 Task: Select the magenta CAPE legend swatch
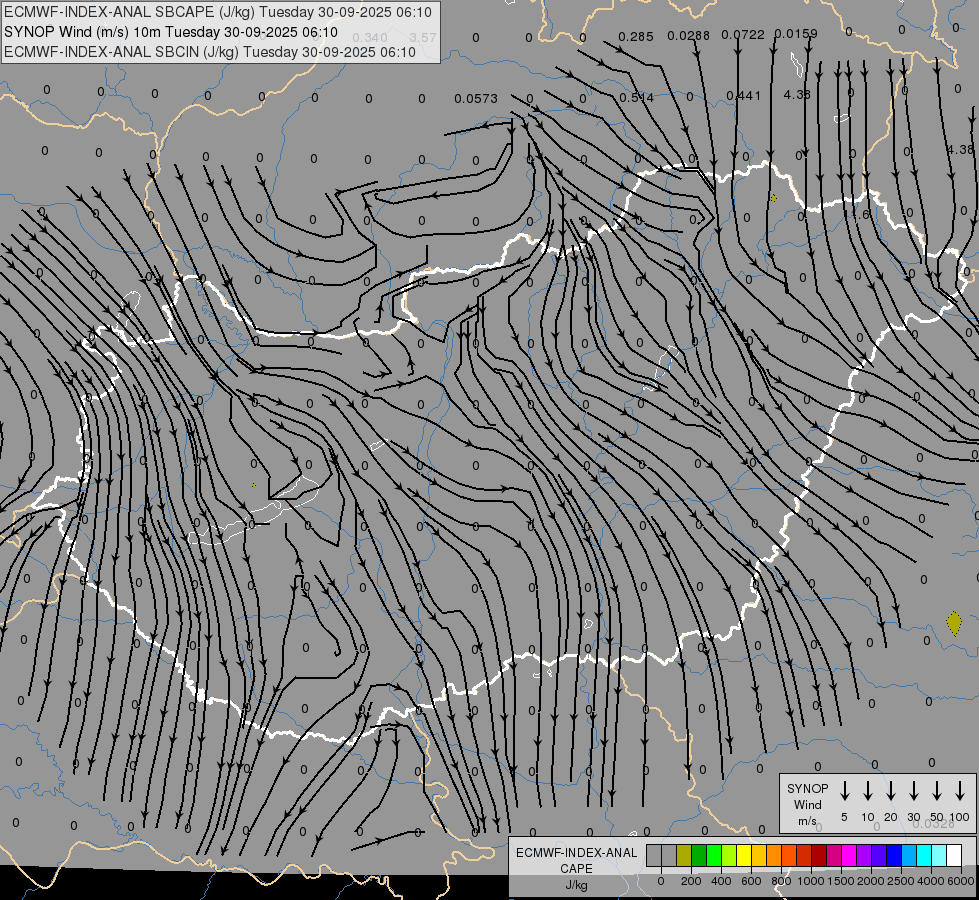[849, 855]
